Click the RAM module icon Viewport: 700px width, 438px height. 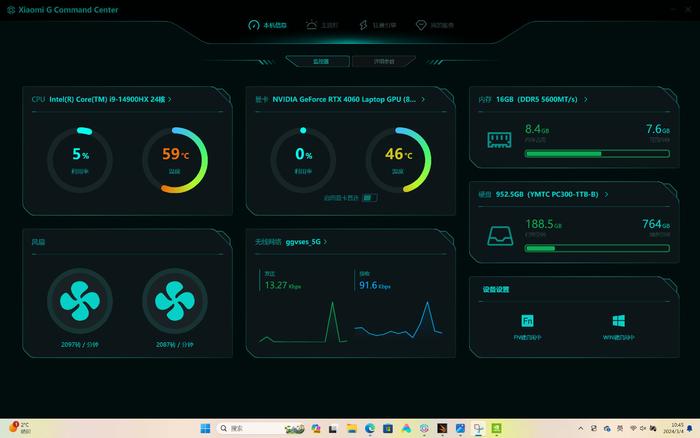499,140
